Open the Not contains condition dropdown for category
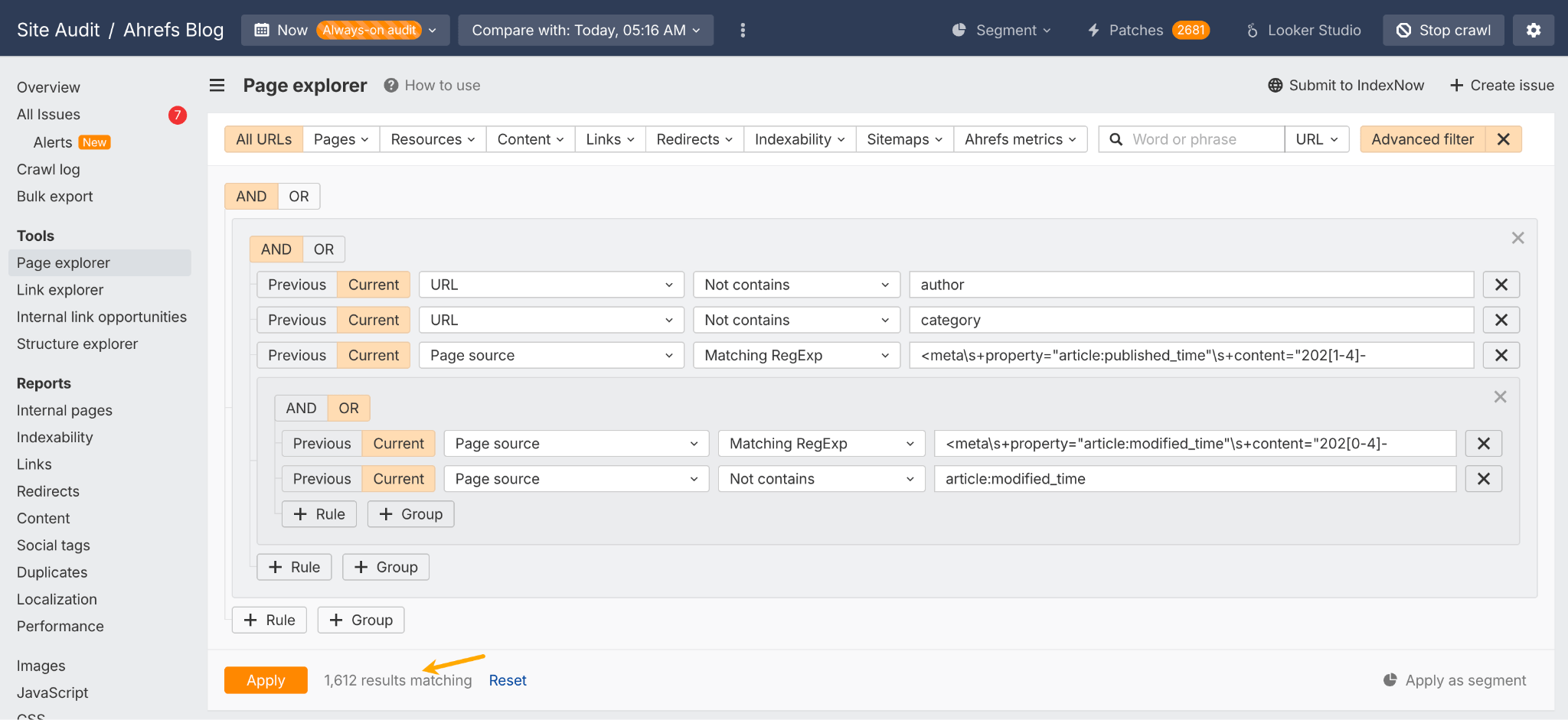 (x=796, y=320)
